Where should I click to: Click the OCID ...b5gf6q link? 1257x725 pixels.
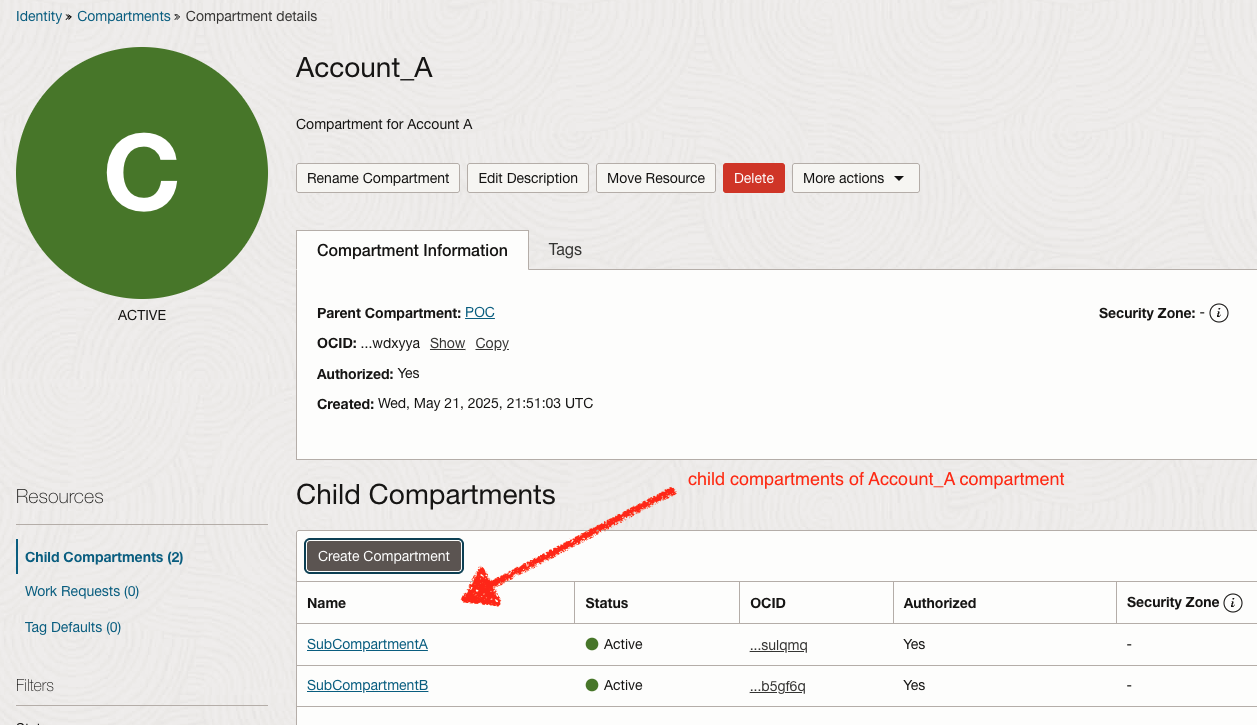[777, 686]
